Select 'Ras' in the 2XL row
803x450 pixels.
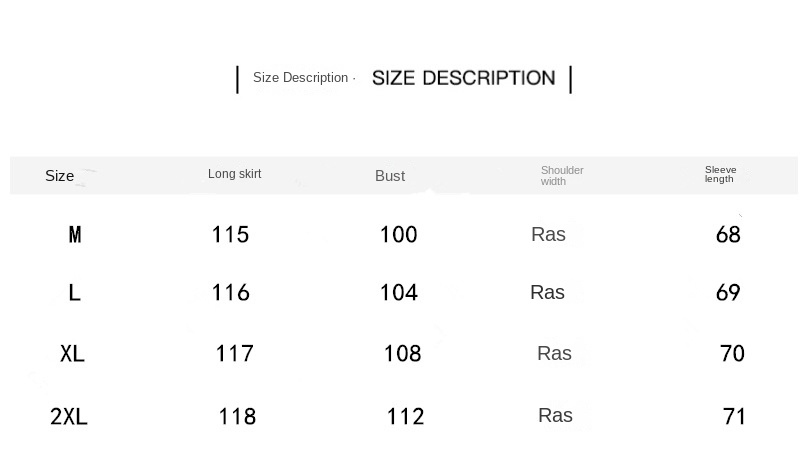555,416
